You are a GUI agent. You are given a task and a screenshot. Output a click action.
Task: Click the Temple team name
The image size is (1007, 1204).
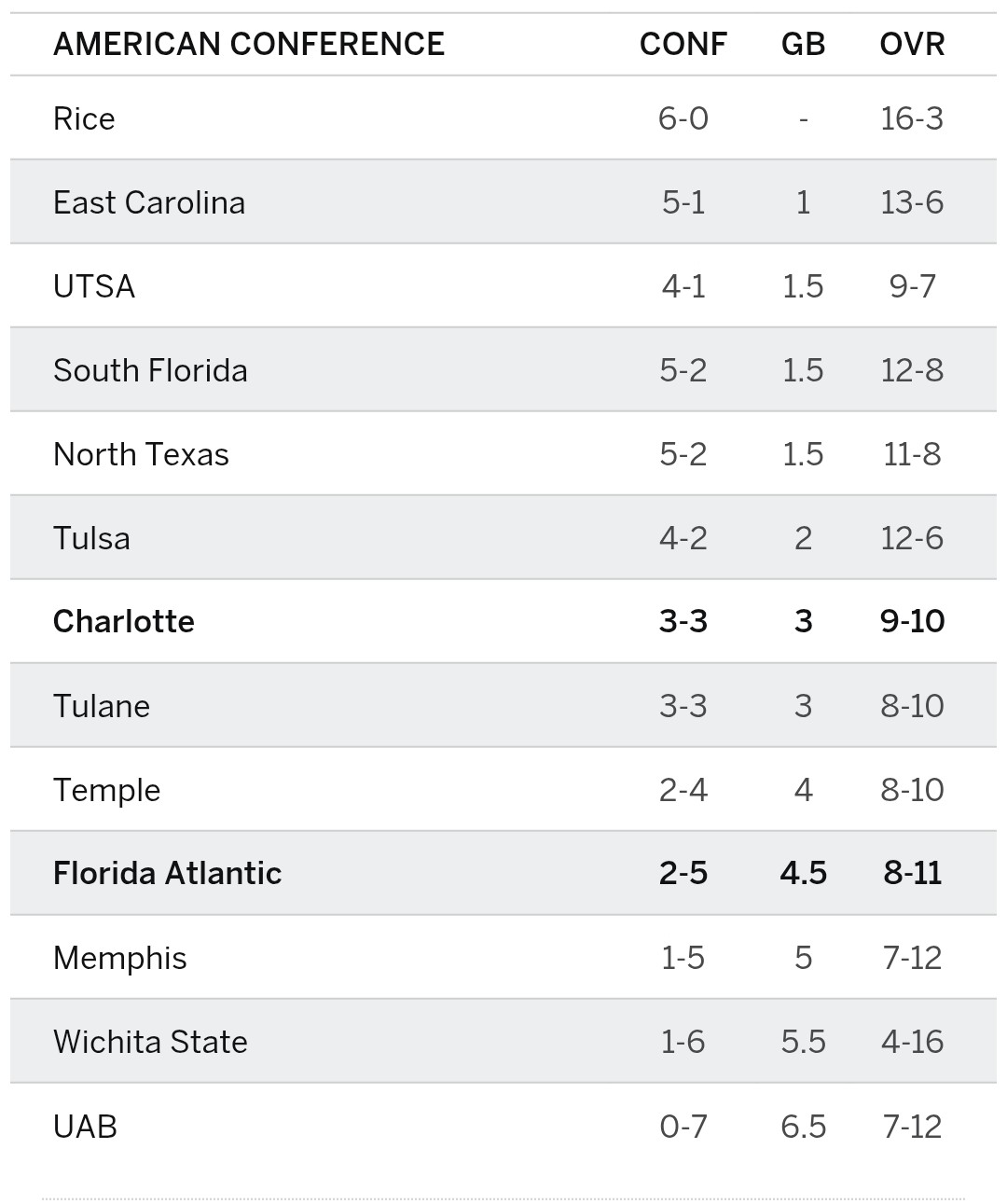pyautogui.click(x=106, y=790)
